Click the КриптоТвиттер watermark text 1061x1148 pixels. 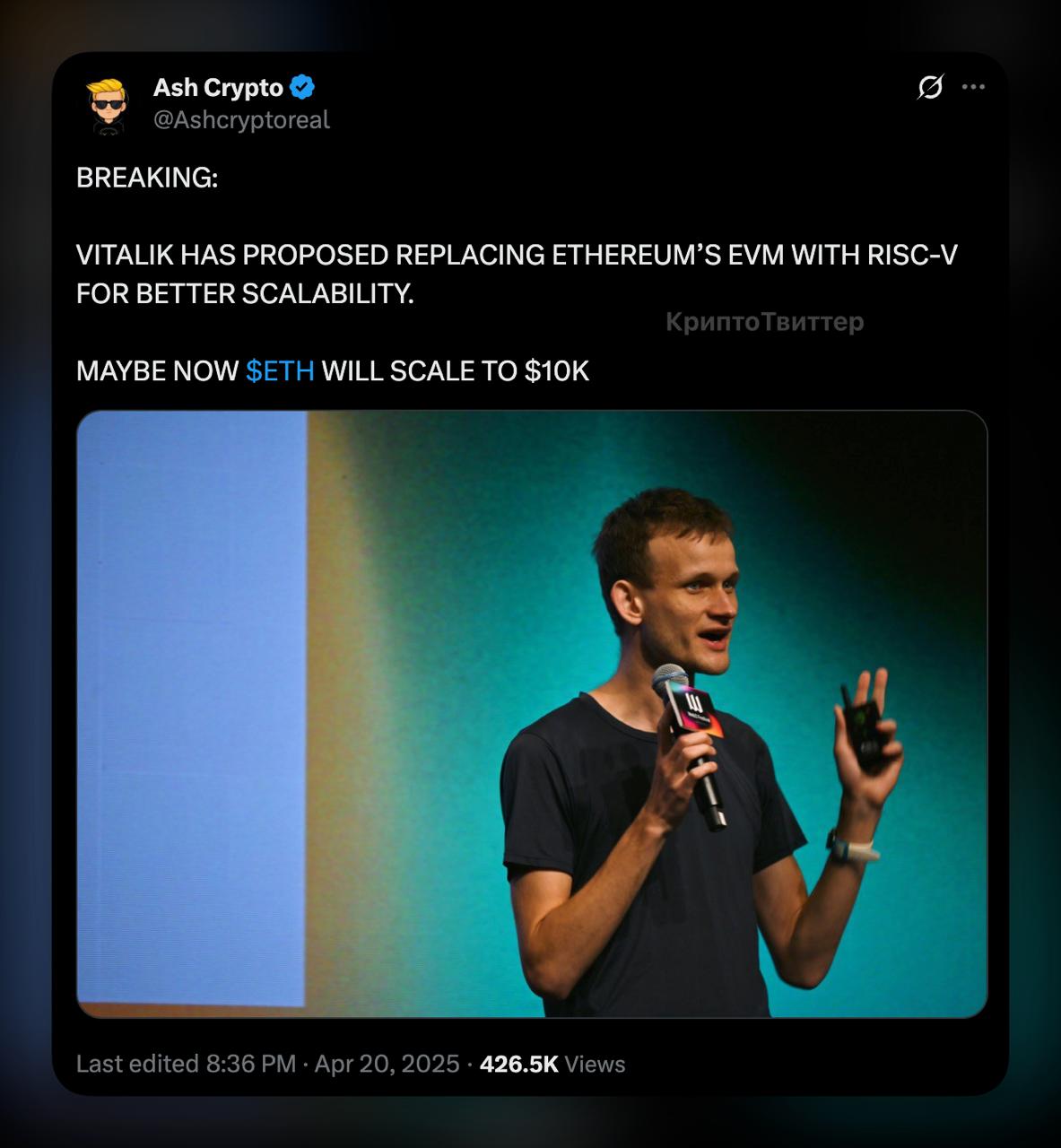[764, 322]
